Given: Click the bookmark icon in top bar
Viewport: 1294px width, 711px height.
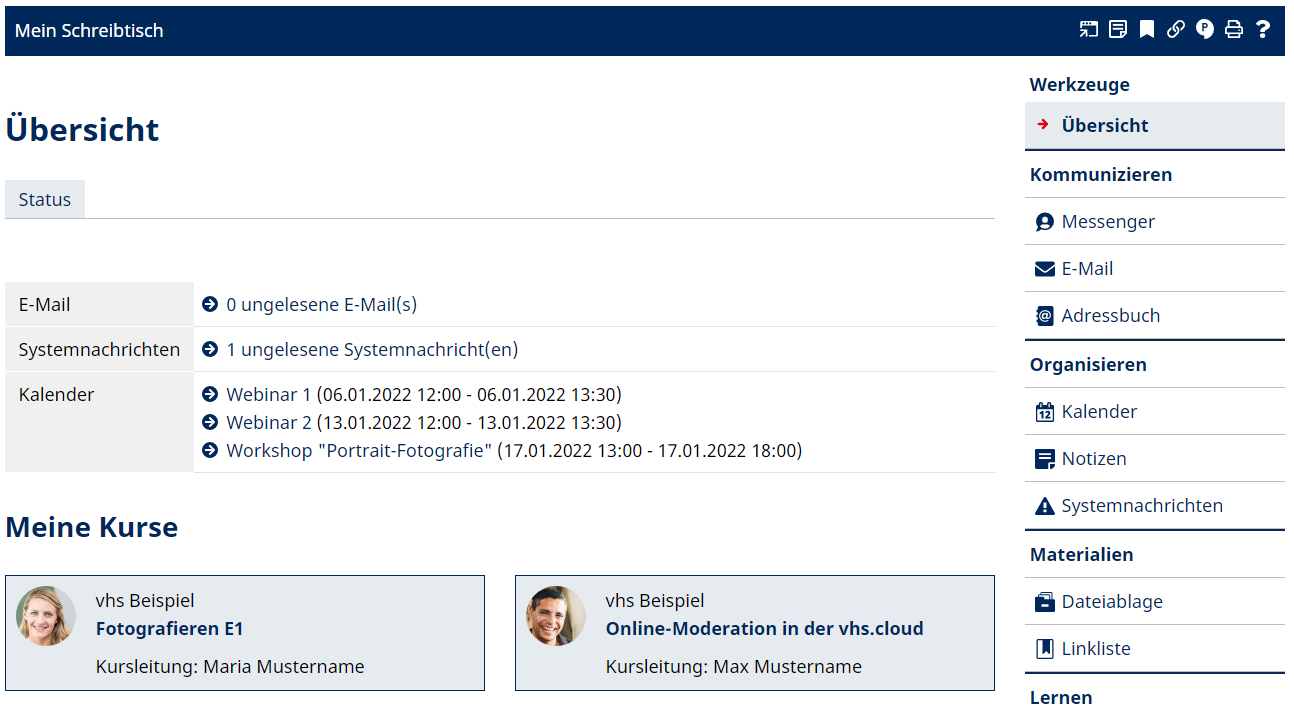Looking at the screenshot, I should (1147, 30).
